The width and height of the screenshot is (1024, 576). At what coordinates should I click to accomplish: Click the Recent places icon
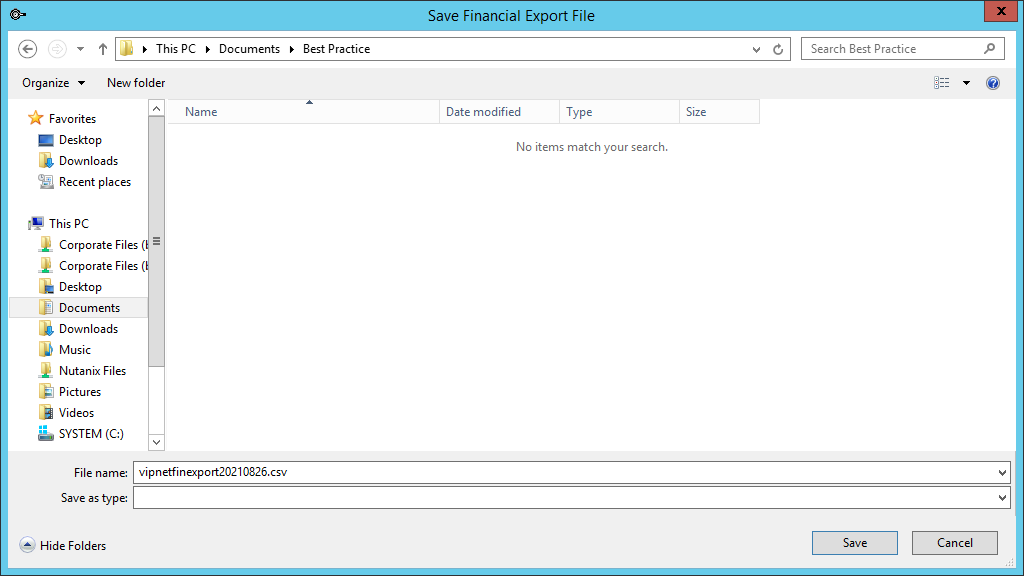[x=46, y=182]
